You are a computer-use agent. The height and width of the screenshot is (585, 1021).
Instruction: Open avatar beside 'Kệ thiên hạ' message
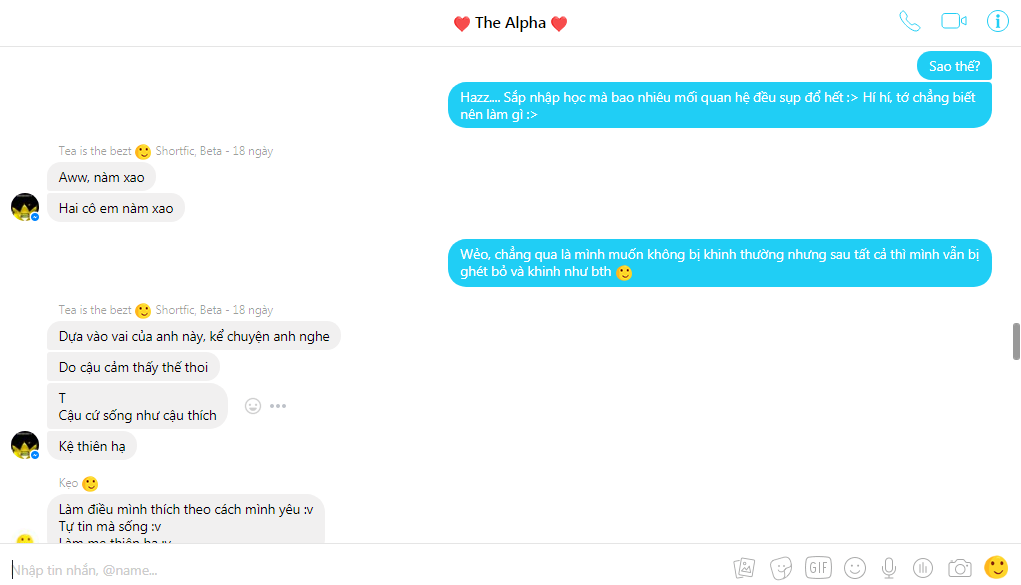(x=25, y=445)
